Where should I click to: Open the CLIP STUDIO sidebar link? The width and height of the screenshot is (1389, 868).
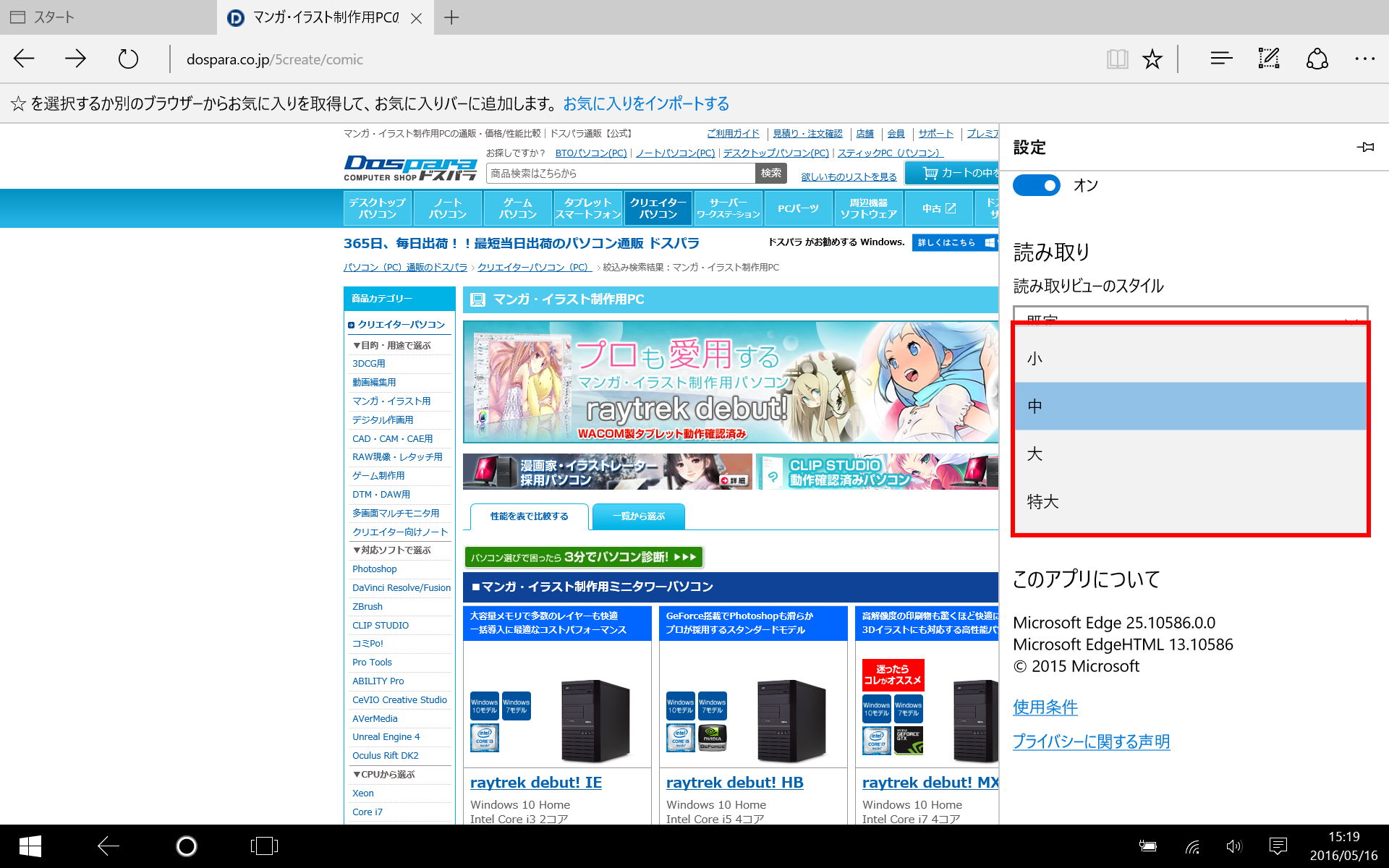point(381,626)
